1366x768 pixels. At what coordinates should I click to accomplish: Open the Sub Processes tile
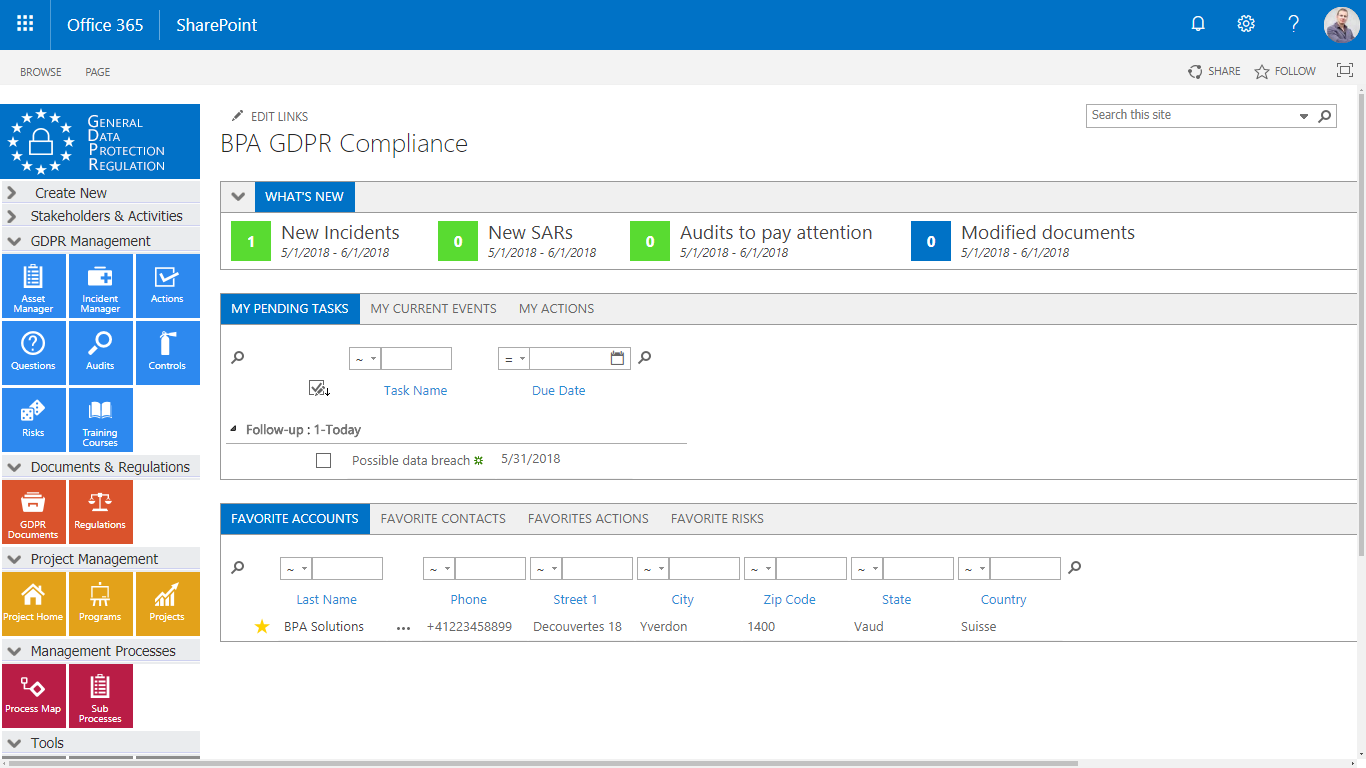[x=100, y=696]
